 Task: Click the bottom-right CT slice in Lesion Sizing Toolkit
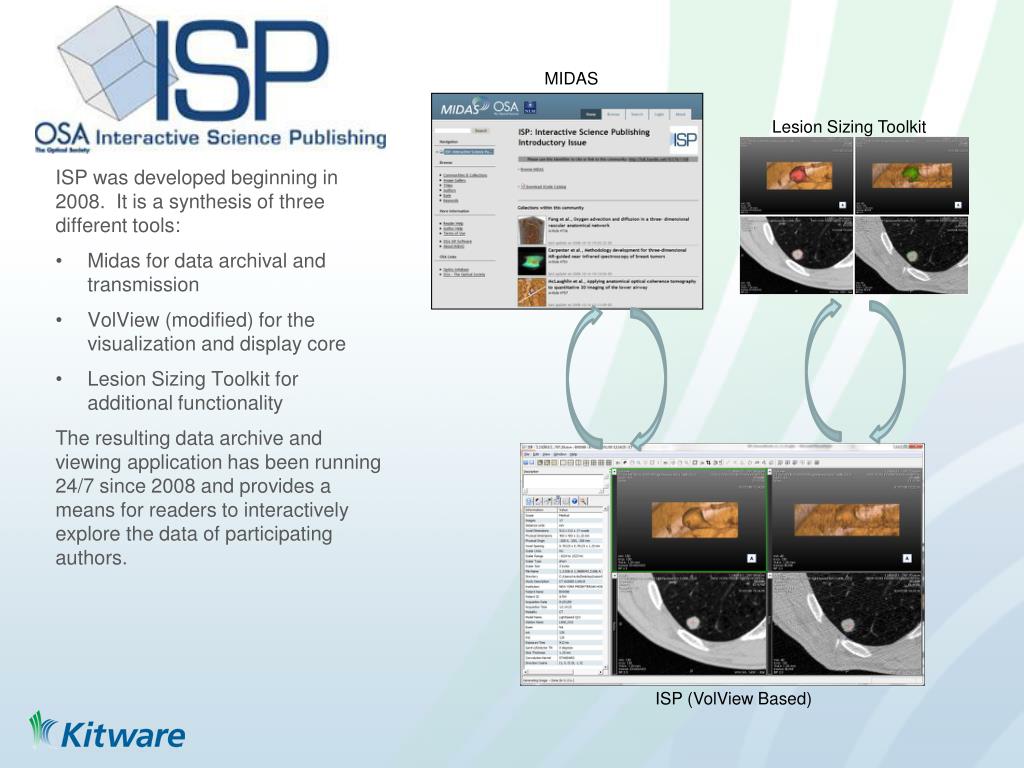[x=912, y=255]
